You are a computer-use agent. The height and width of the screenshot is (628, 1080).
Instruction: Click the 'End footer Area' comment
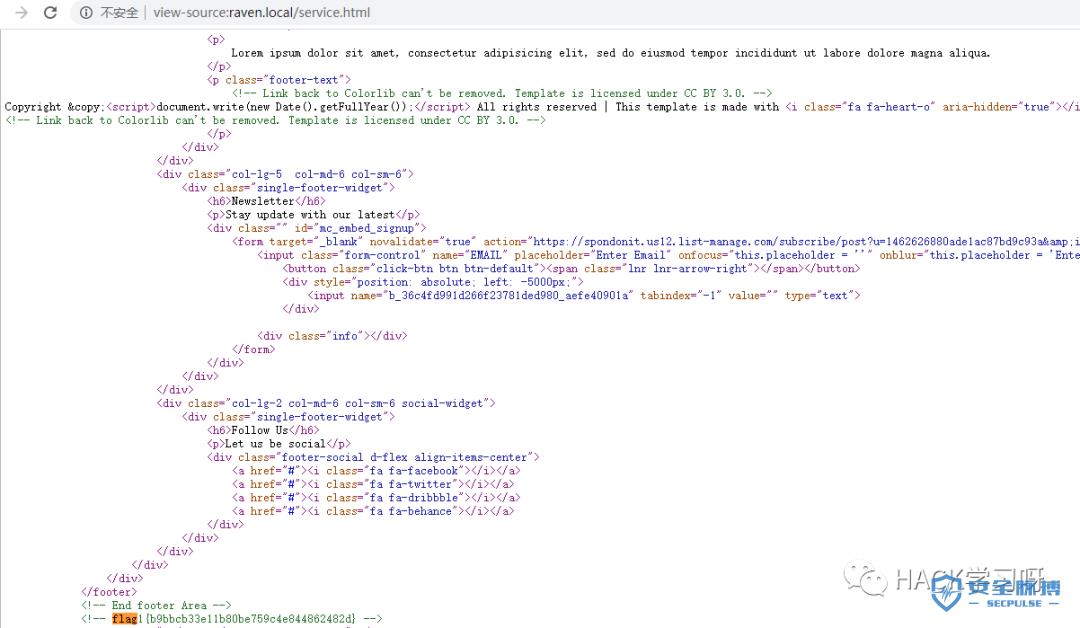[x=156, y=605]
